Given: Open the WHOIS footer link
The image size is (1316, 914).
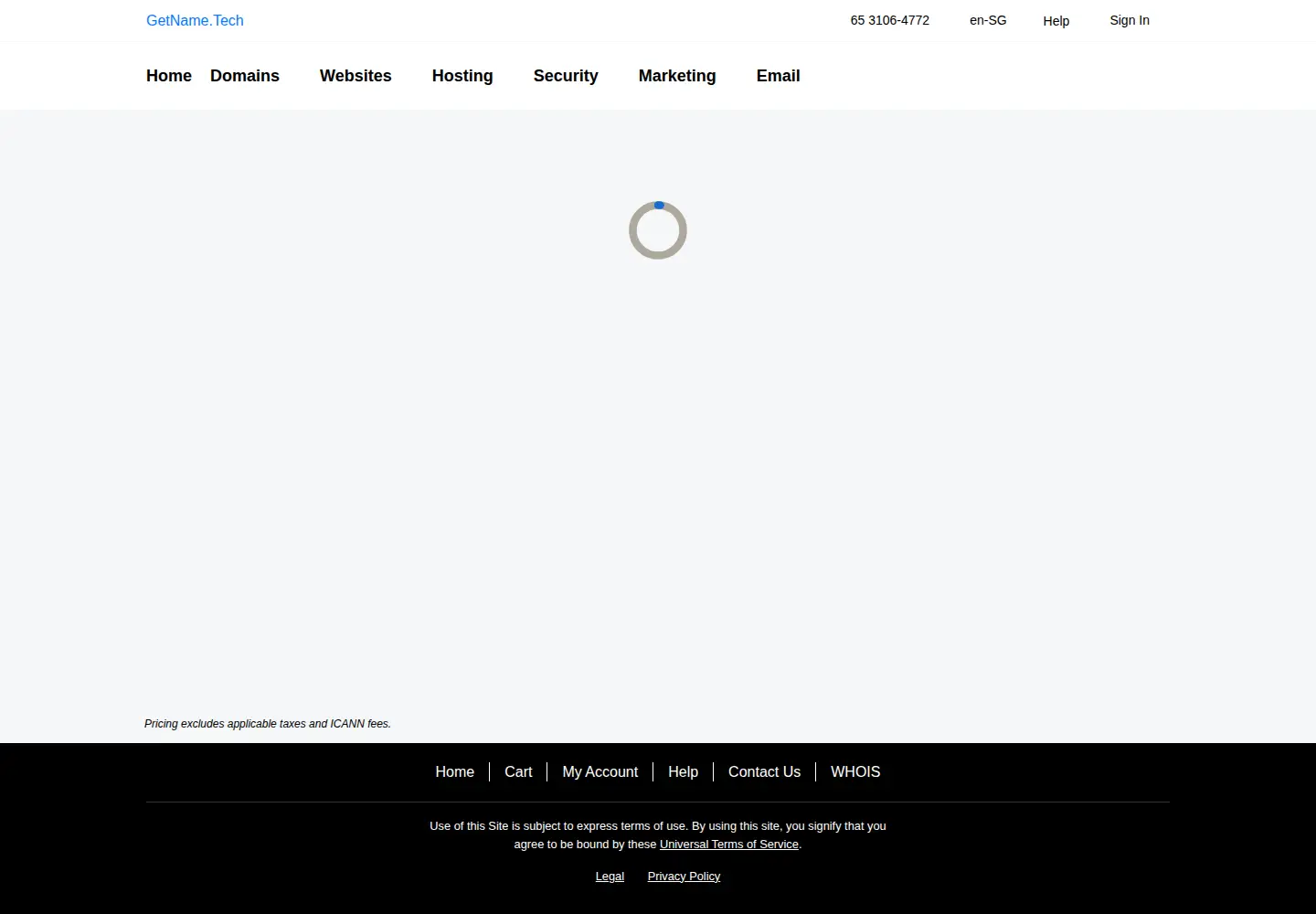Looking at the screenshot, I should pos(855,772).
